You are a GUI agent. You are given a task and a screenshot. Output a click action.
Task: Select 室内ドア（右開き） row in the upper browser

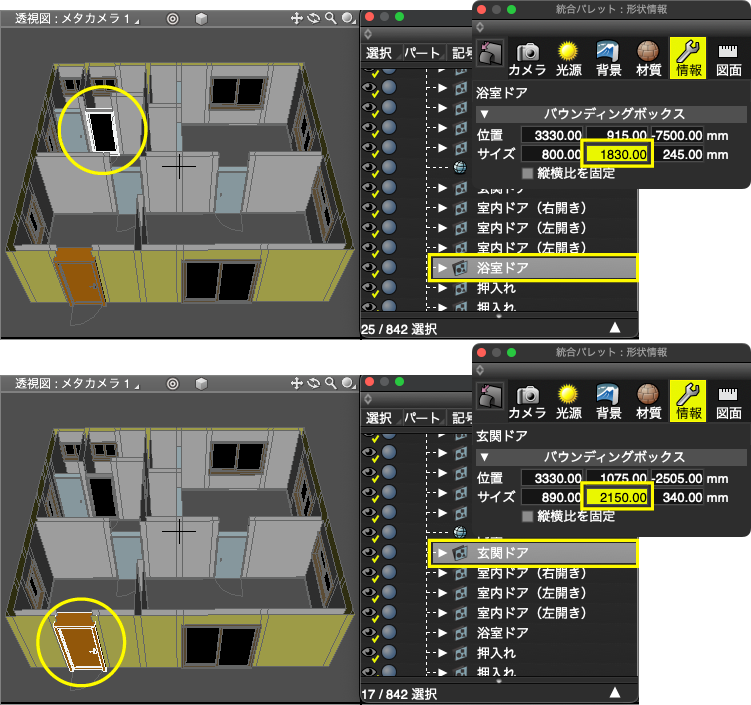pyautogui.click(x=533, y=208)
